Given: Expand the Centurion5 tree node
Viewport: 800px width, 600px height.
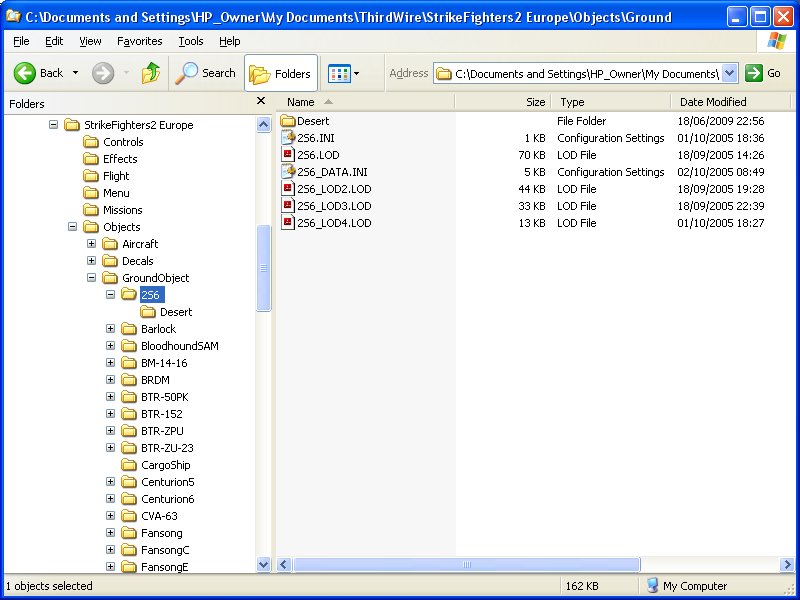Looking at the screenshot, I should 110,482.
